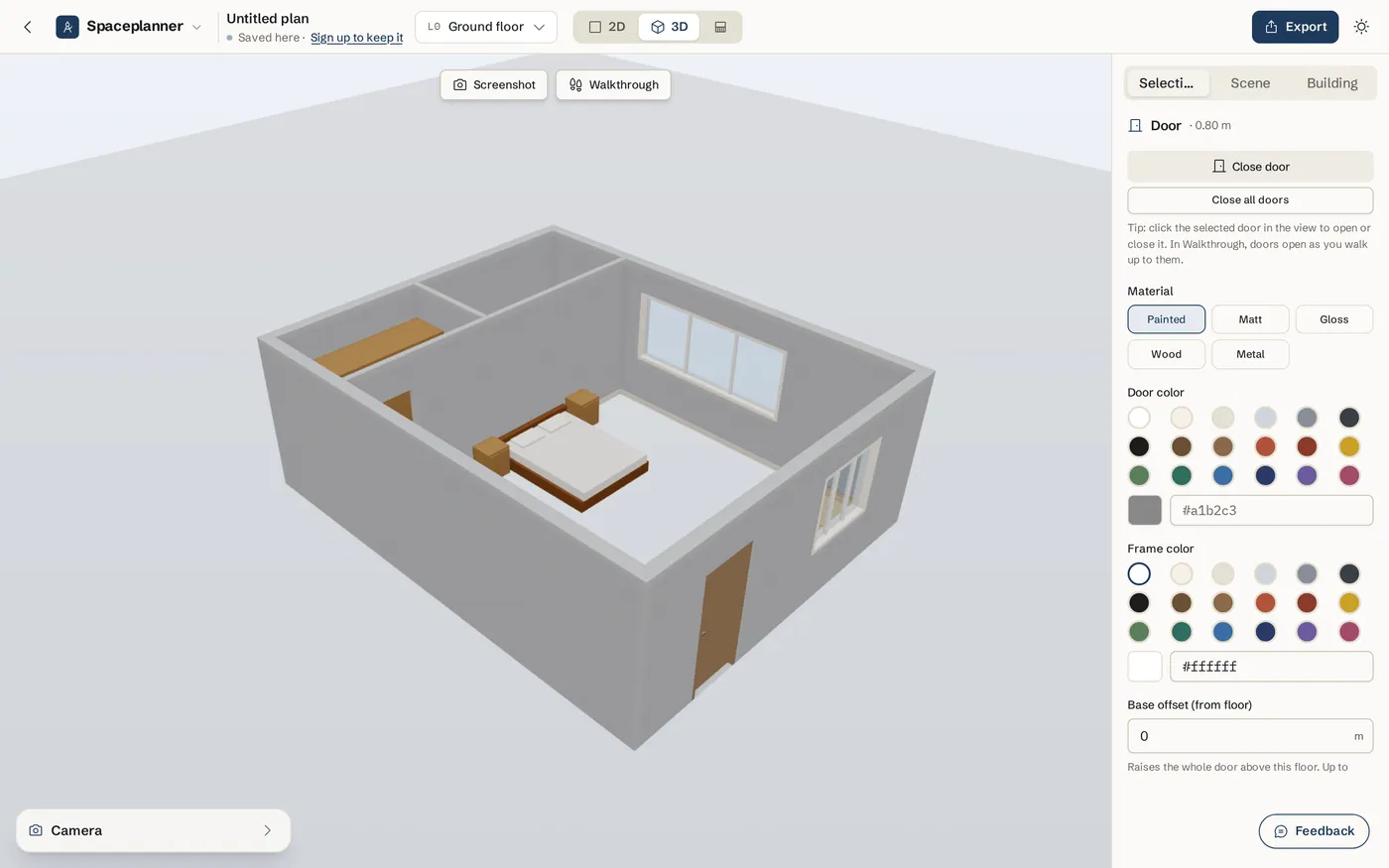This screenshot has height=868, width=1389.
Task: Open the calculator view icon
Action: click(720, 27)
